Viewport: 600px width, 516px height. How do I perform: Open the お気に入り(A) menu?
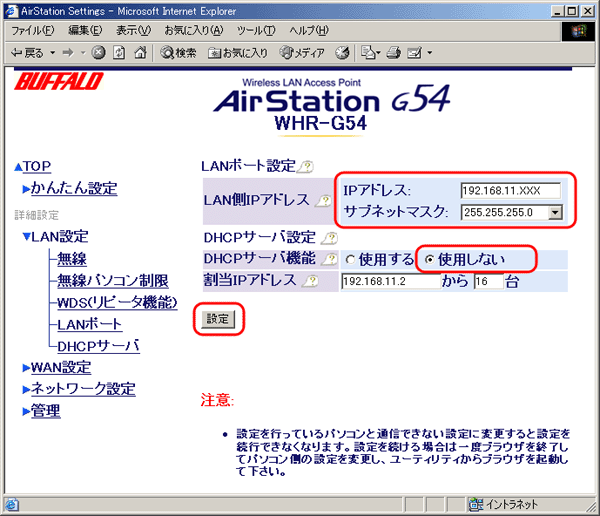(194, 31)
